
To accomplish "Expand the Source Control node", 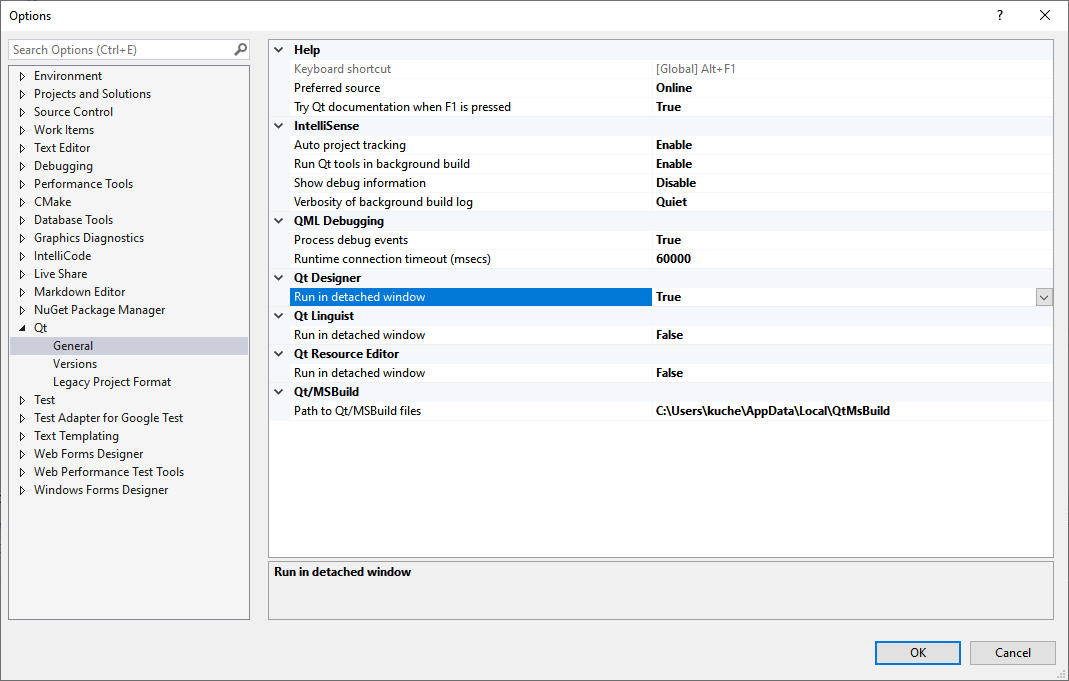I will click(x=22, y=112).
